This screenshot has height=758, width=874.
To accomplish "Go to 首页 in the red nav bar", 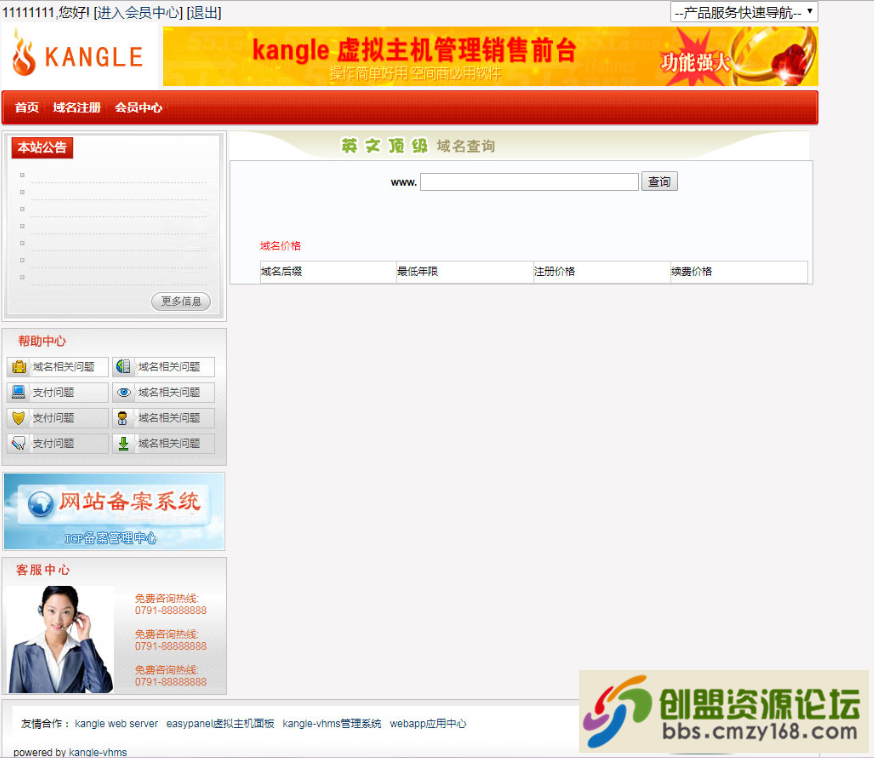I will [27, 108].
